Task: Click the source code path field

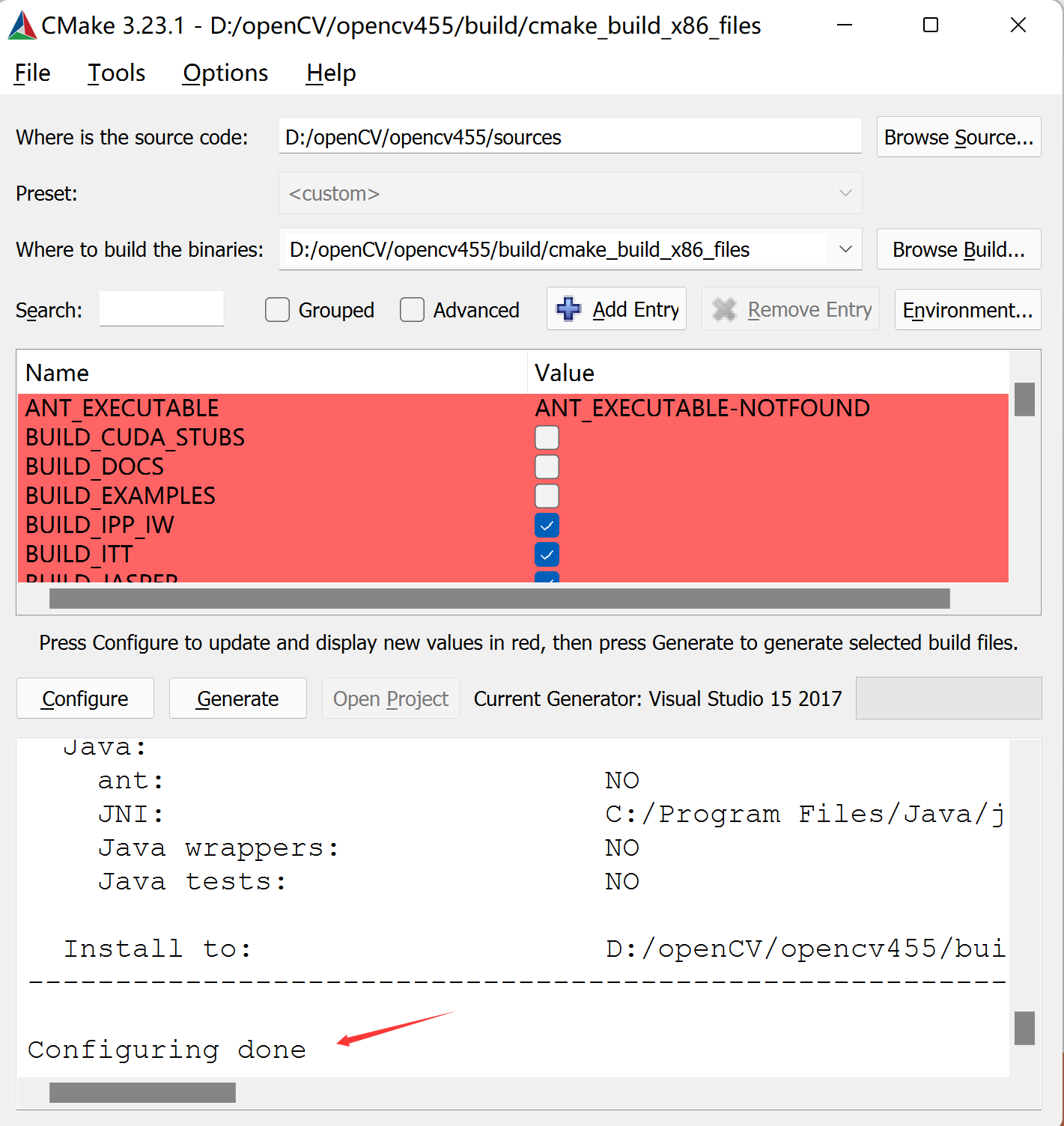Action: point(570,137)
